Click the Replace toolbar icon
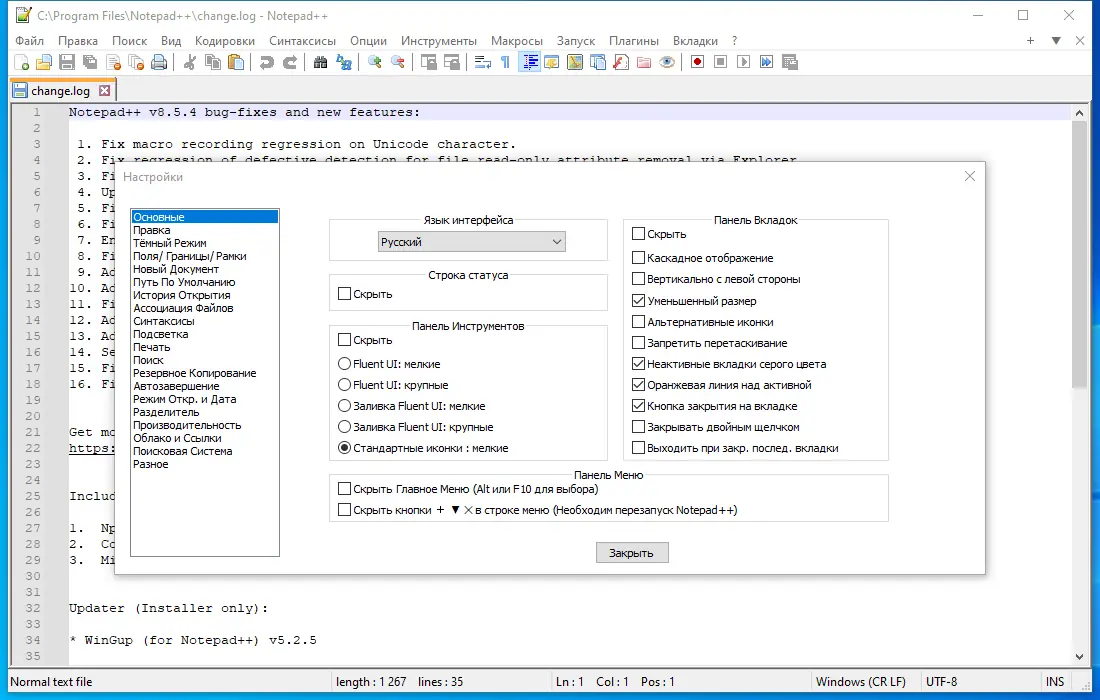 coord(344,62)
